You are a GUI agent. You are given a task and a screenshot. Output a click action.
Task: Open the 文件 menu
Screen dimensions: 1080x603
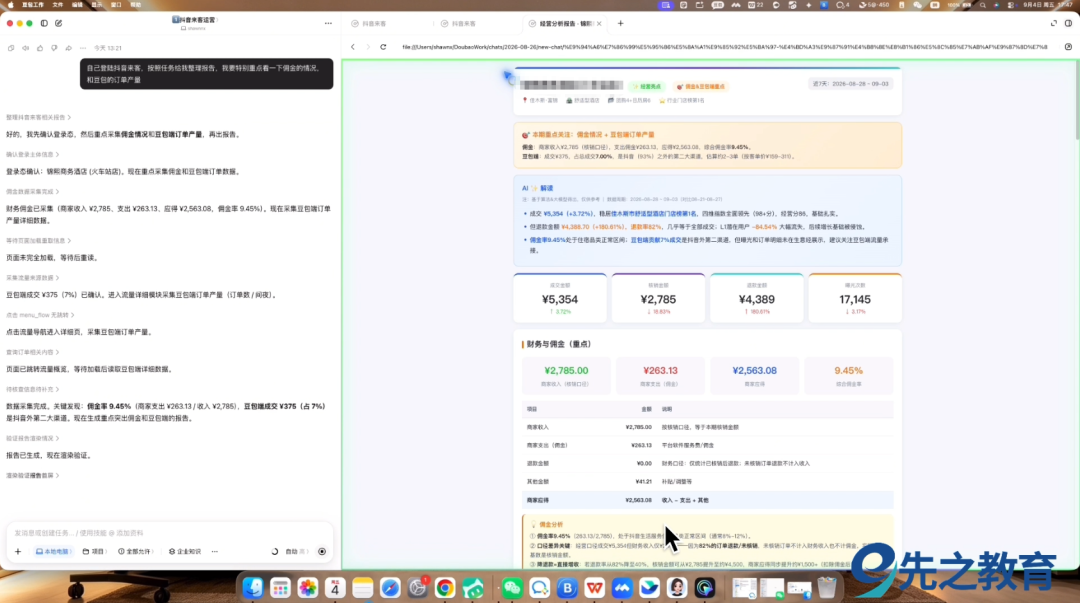pyautogui.click(x=58, y=5)
